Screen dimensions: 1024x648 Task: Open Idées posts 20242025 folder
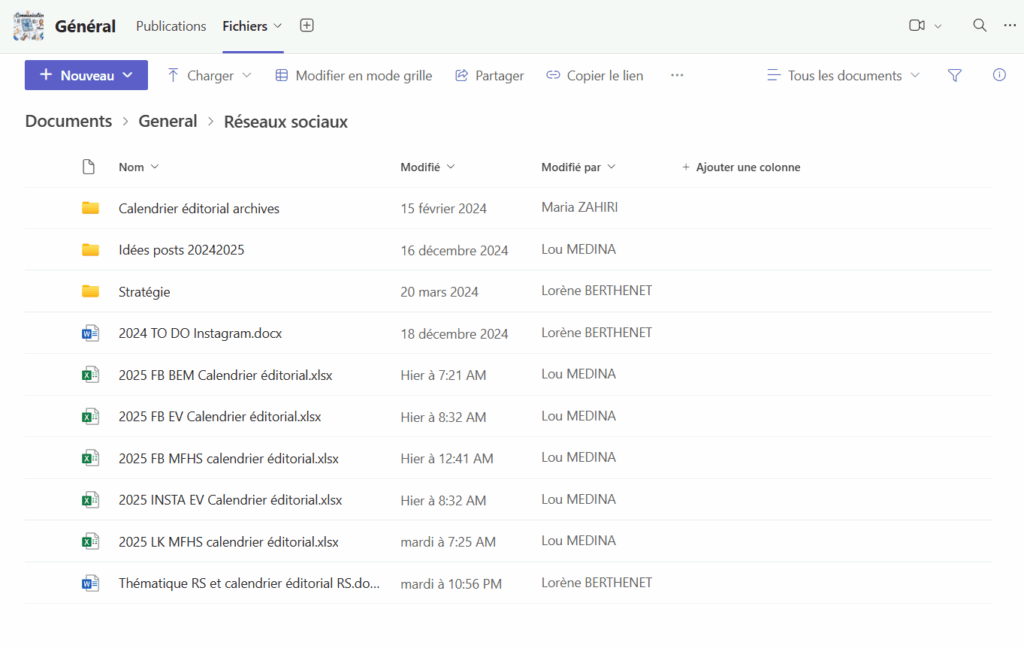(182, 250)
